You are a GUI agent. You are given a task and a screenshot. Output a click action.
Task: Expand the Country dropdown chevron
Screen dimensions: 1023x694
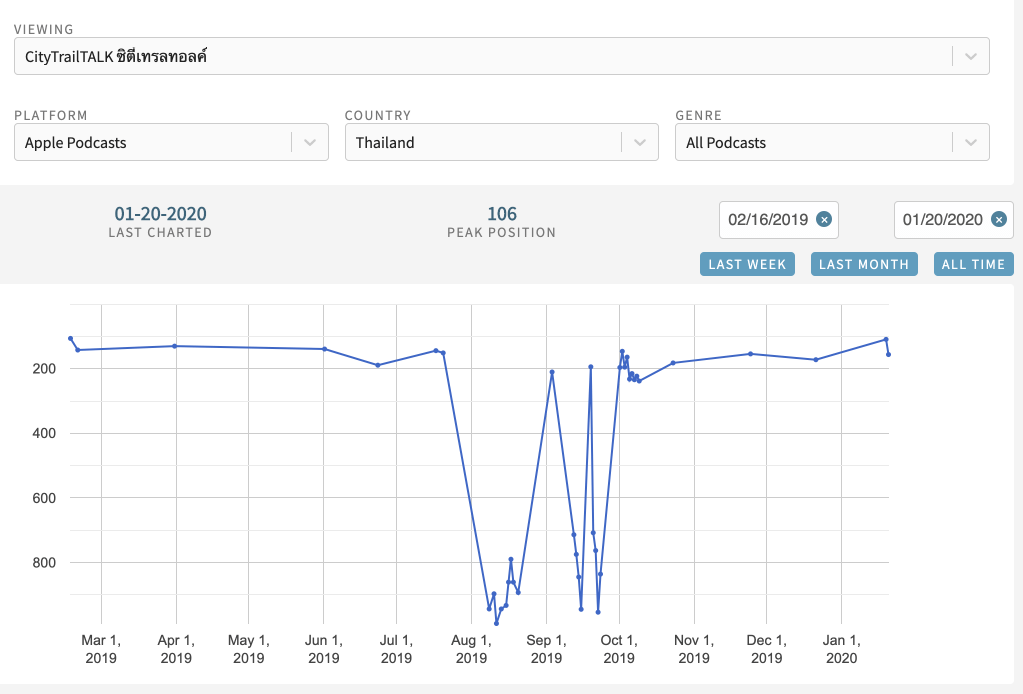click(639, 143)
